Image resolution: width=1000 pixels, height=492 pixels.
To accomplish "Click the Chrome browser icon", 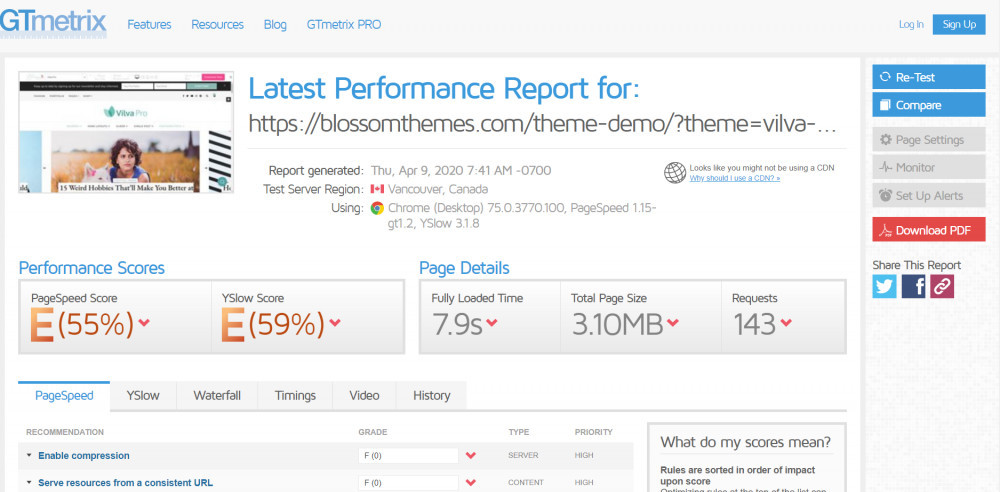I will [x=377, y=208].
